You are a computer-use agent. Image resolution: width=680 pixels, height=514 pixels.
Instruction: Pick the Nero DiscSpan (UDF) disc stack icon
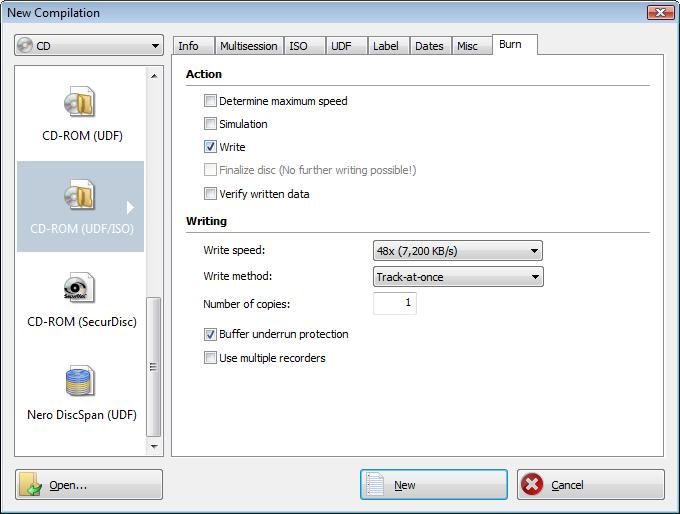pyautogui.click(x=79, y=381)
